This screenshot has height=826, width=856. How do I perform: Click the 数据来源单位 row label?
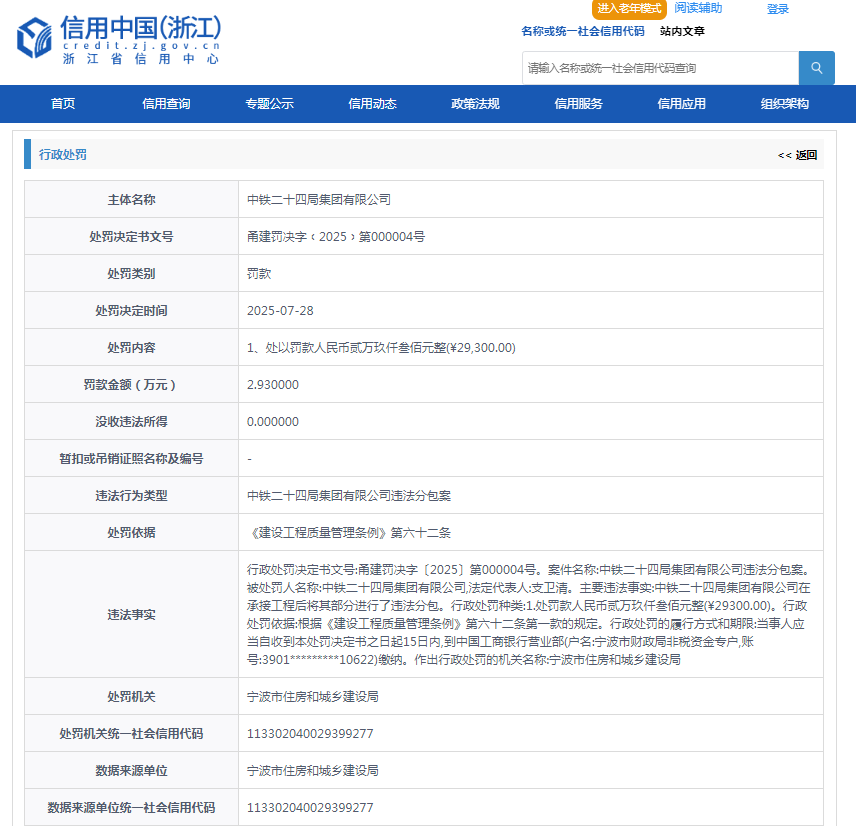pyautogui.click(x=132, y=771)
